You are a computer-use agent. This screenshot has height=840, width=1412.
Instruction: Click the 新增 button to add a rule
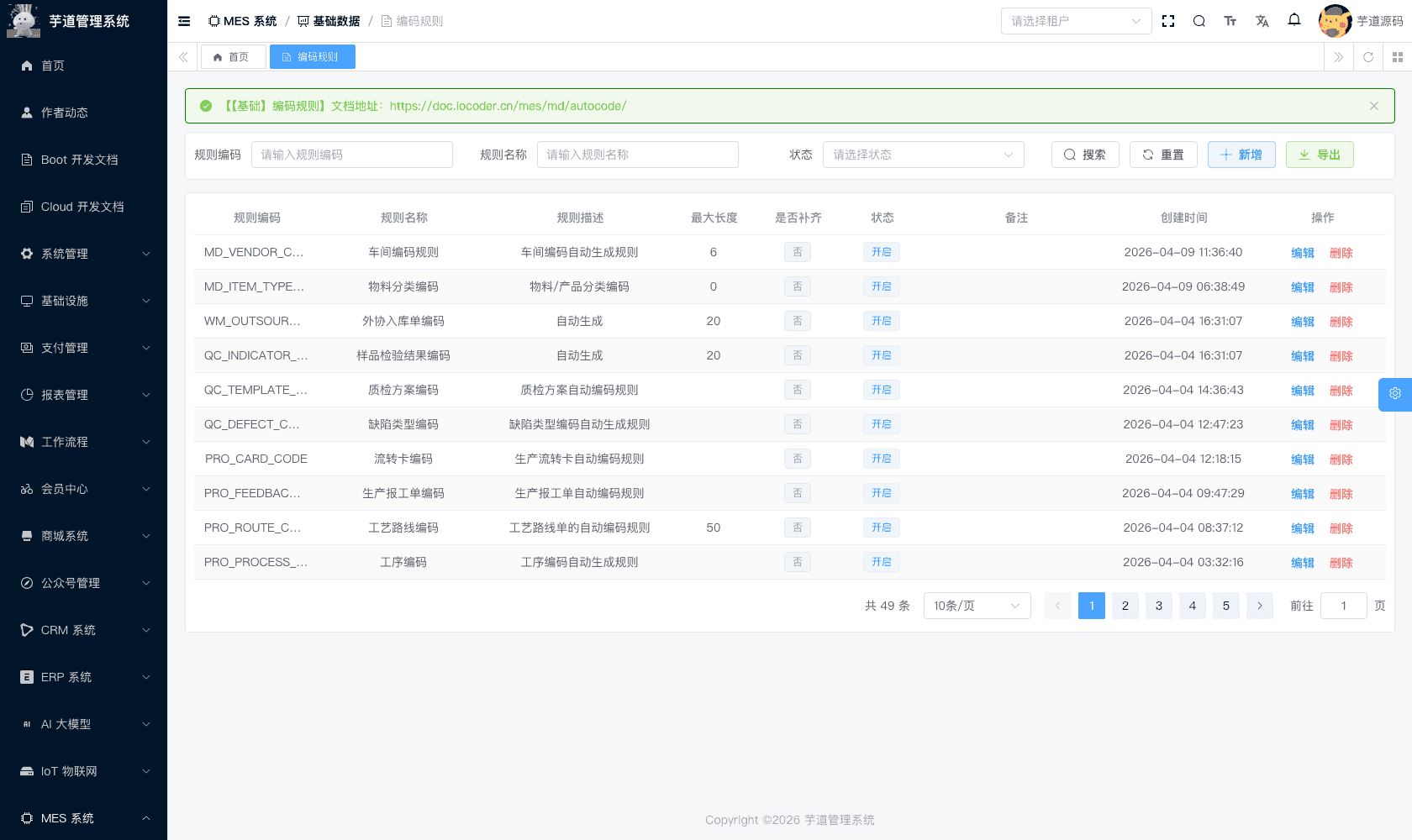1241,155
